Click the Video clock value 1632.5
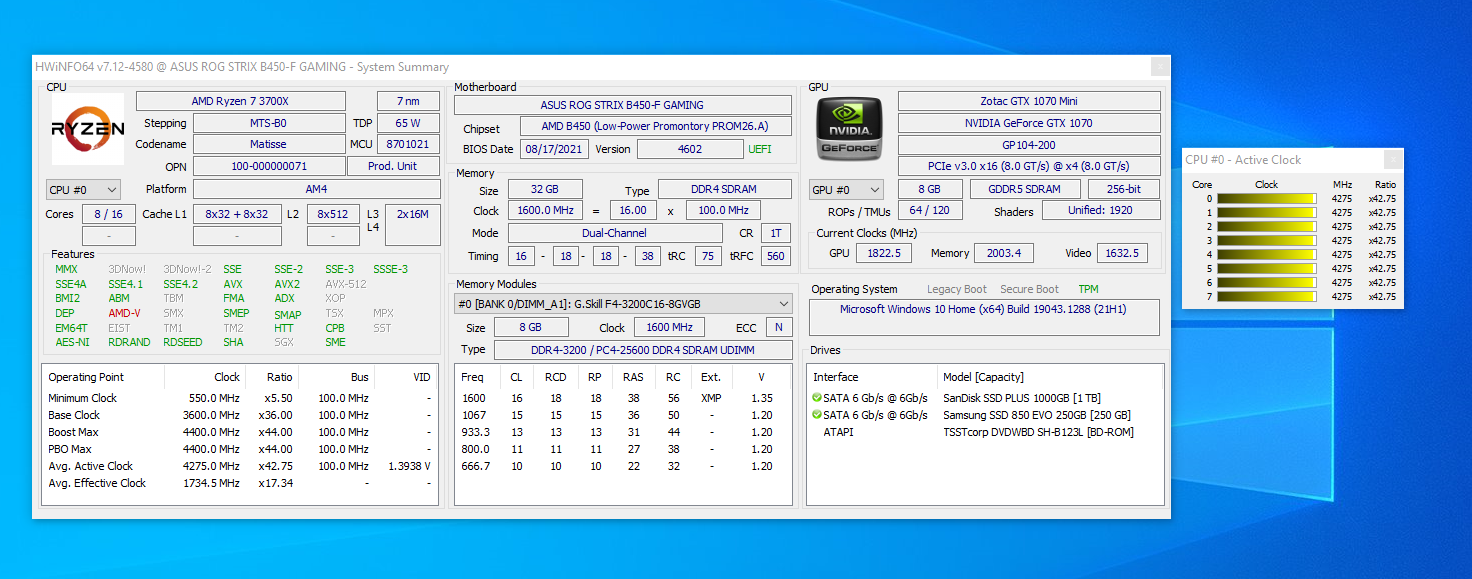This screenshot has width=1472, height=579. [1122, 253]
